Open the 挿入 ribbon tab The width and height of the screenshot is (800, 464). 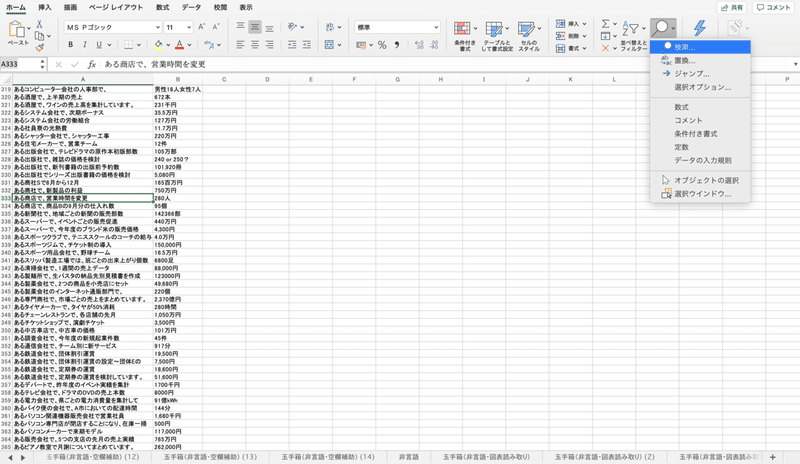pos(45,8)
